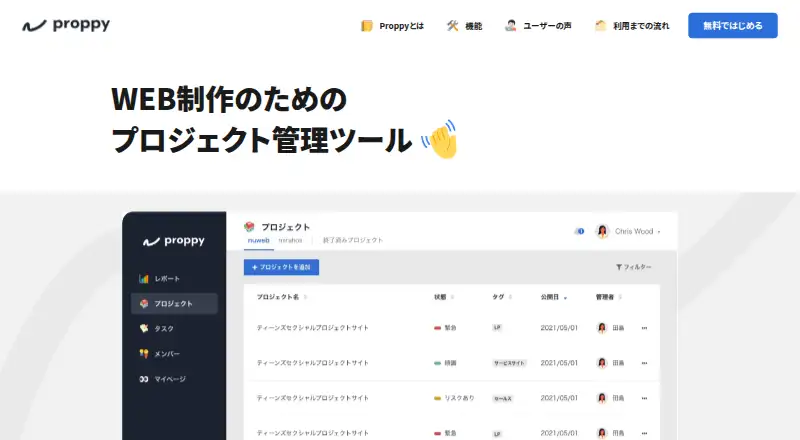Sort by the 公開日 column arrow
800x440 pixels.
[565, 298]
